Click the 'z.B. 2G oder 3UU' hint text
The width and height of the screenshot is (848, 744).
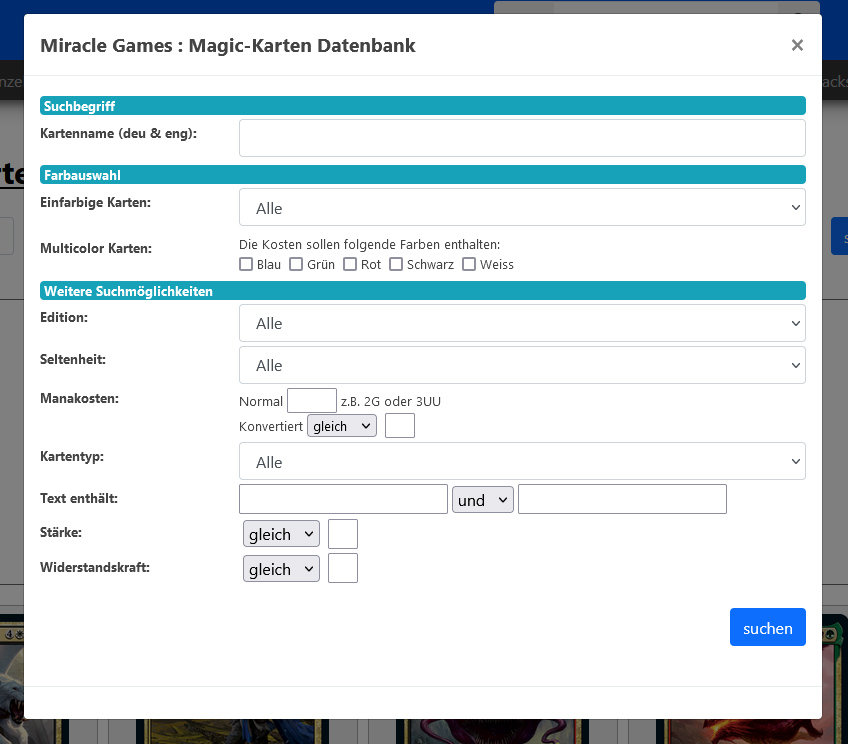click(x=390, y=402)
